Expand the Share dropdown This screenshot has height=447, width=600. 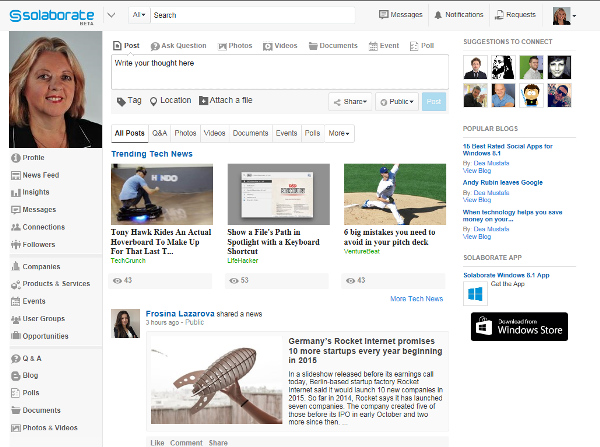349,102
